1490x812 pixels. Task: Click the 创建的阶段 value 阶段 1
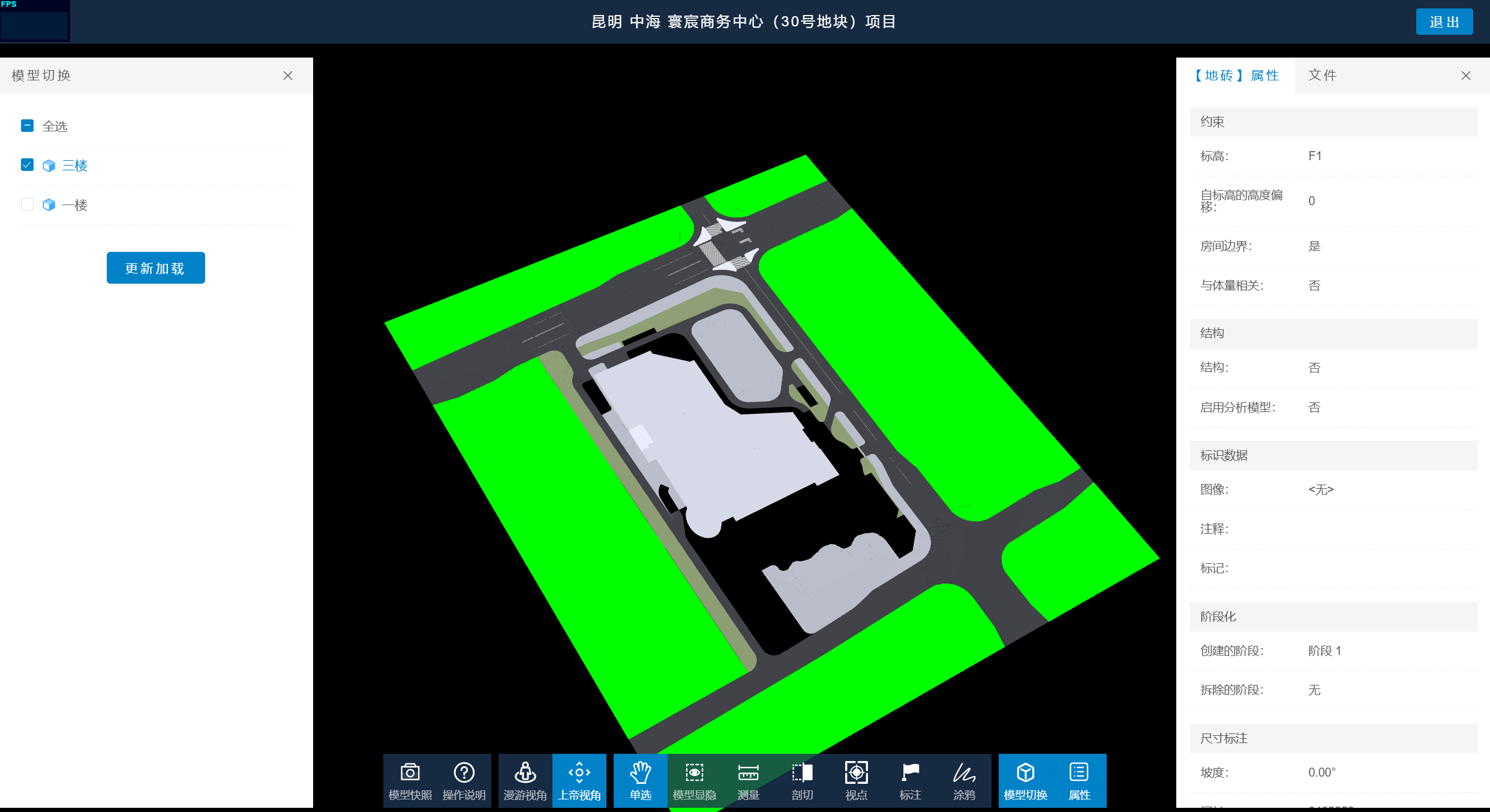(x=1324, y=651)
